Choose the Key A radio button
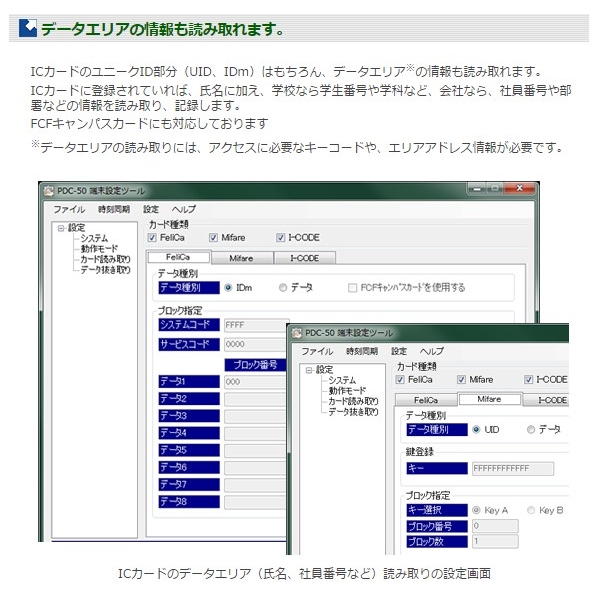595x595 pixels. 476,510
